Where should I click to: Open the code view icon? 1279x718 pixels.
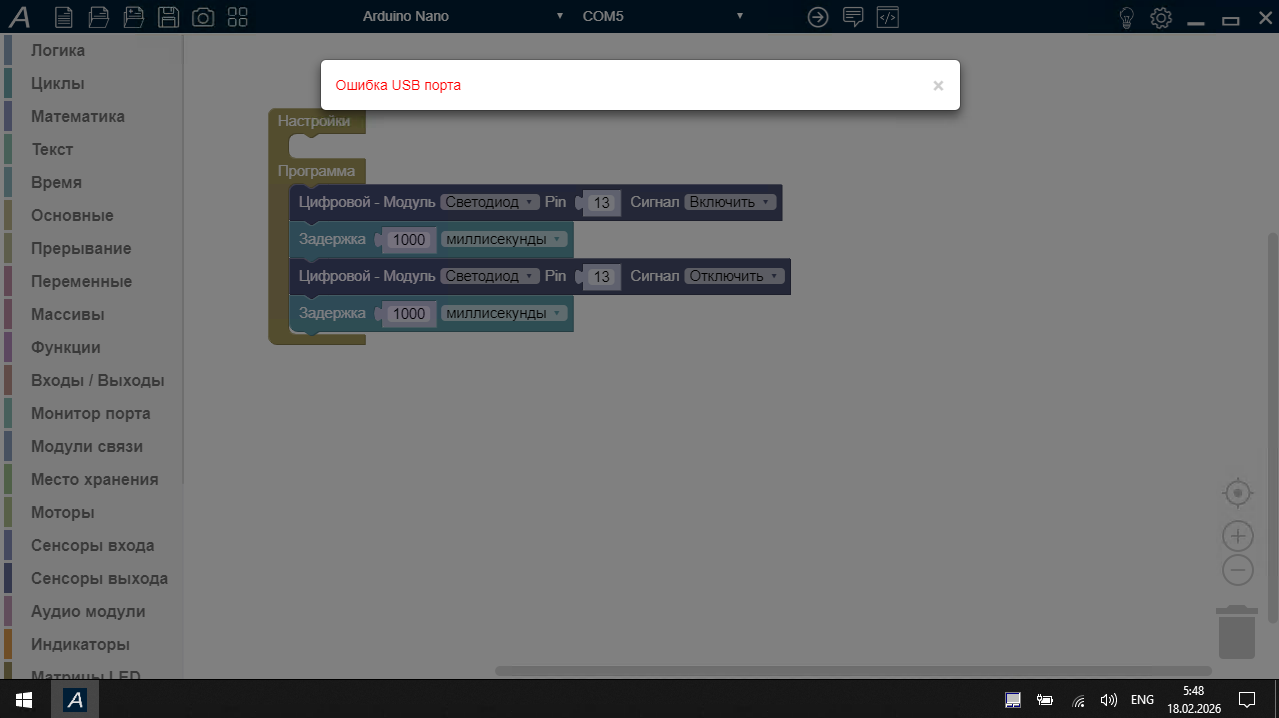pyautogui.click(x=888, y=17)
